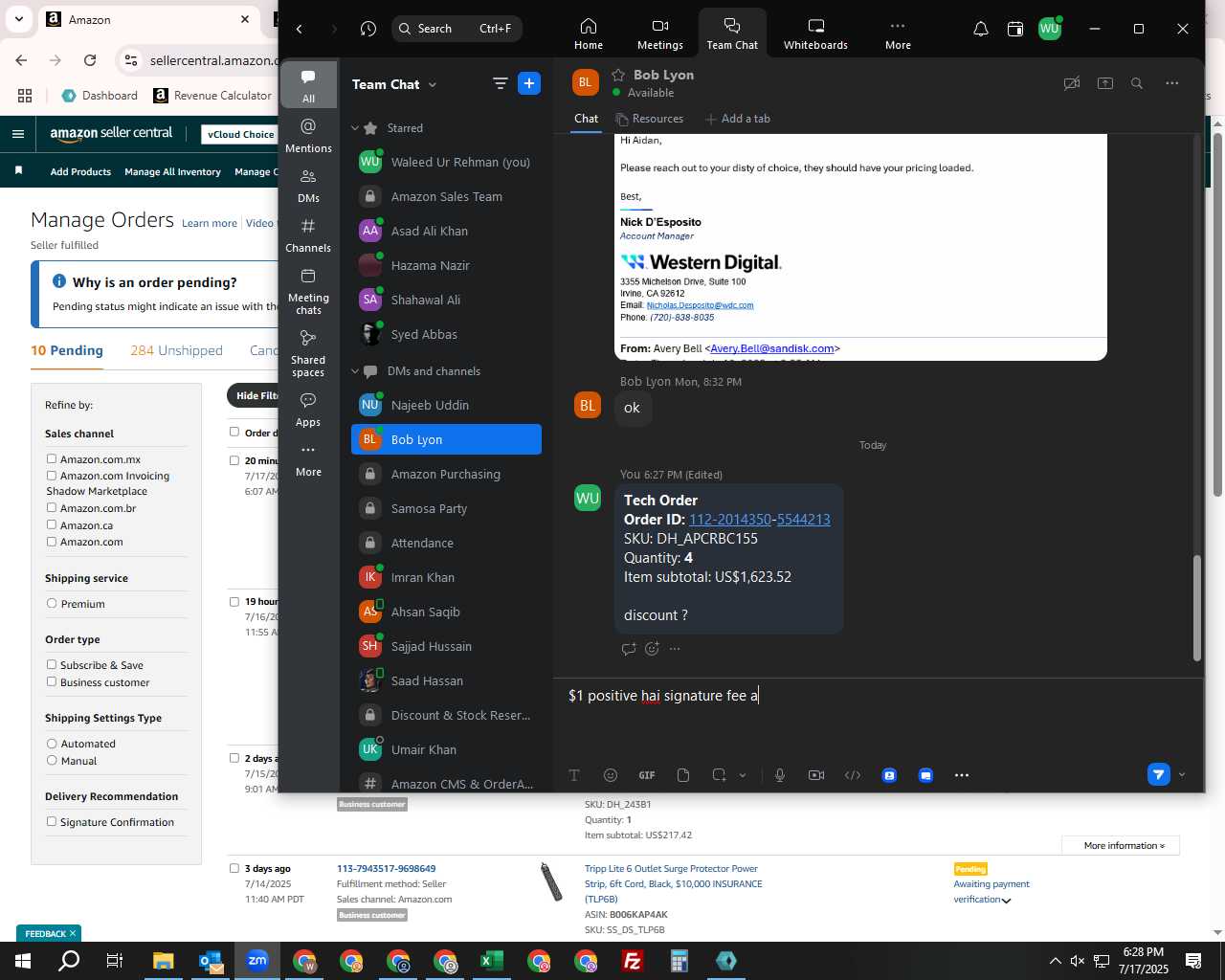1225x980 pixels.
Task: Open Shared spaces in the sidebar
Action: pyautogui.click(x=308, y=353)
